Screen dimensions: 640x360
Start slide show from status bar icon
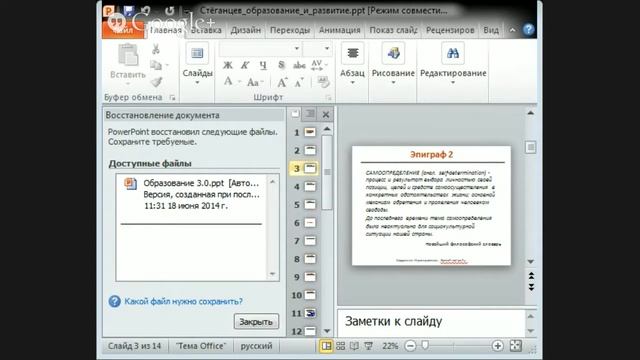[369, 346]
